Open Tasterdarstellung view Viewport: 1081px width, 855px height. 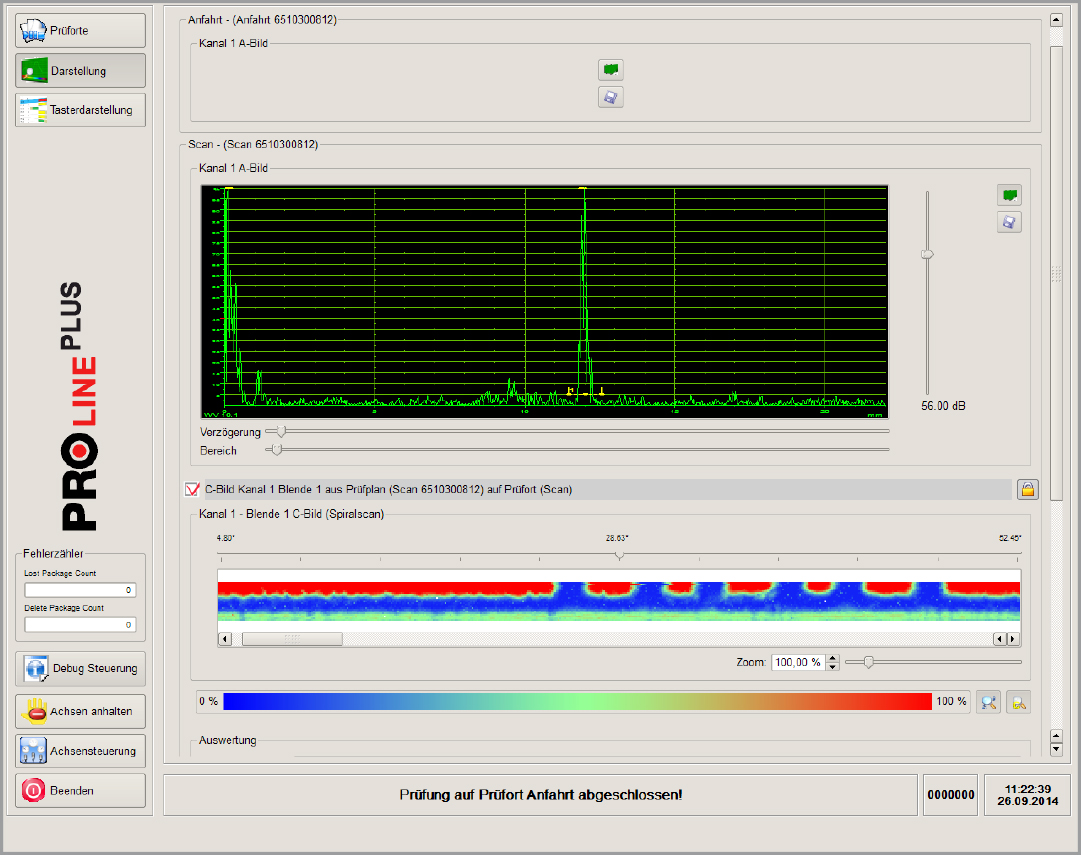point(80,110)
